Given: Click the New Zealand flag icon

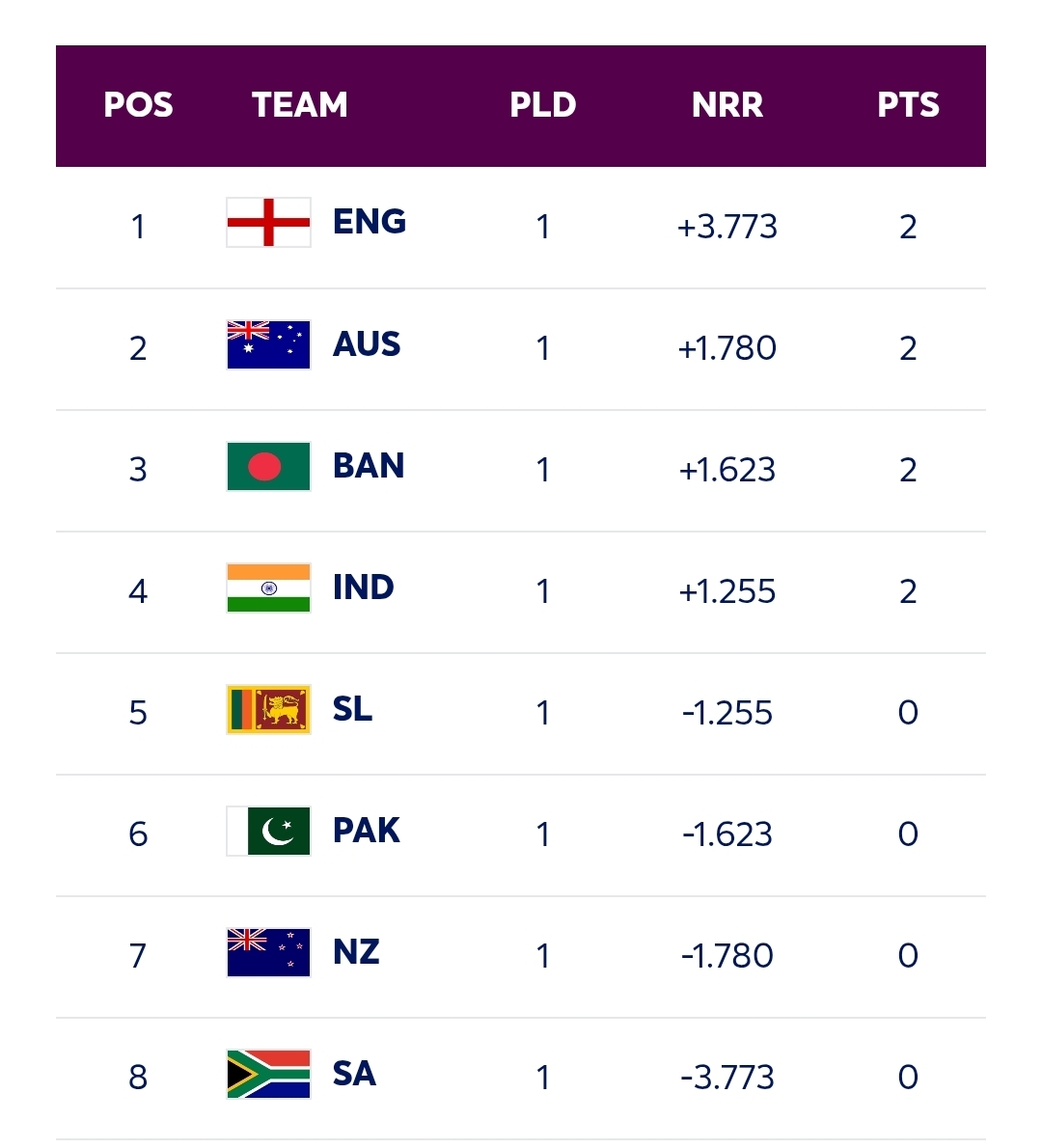Looking at the screenshot, I should pyautogui.click(x=268, y=953).
